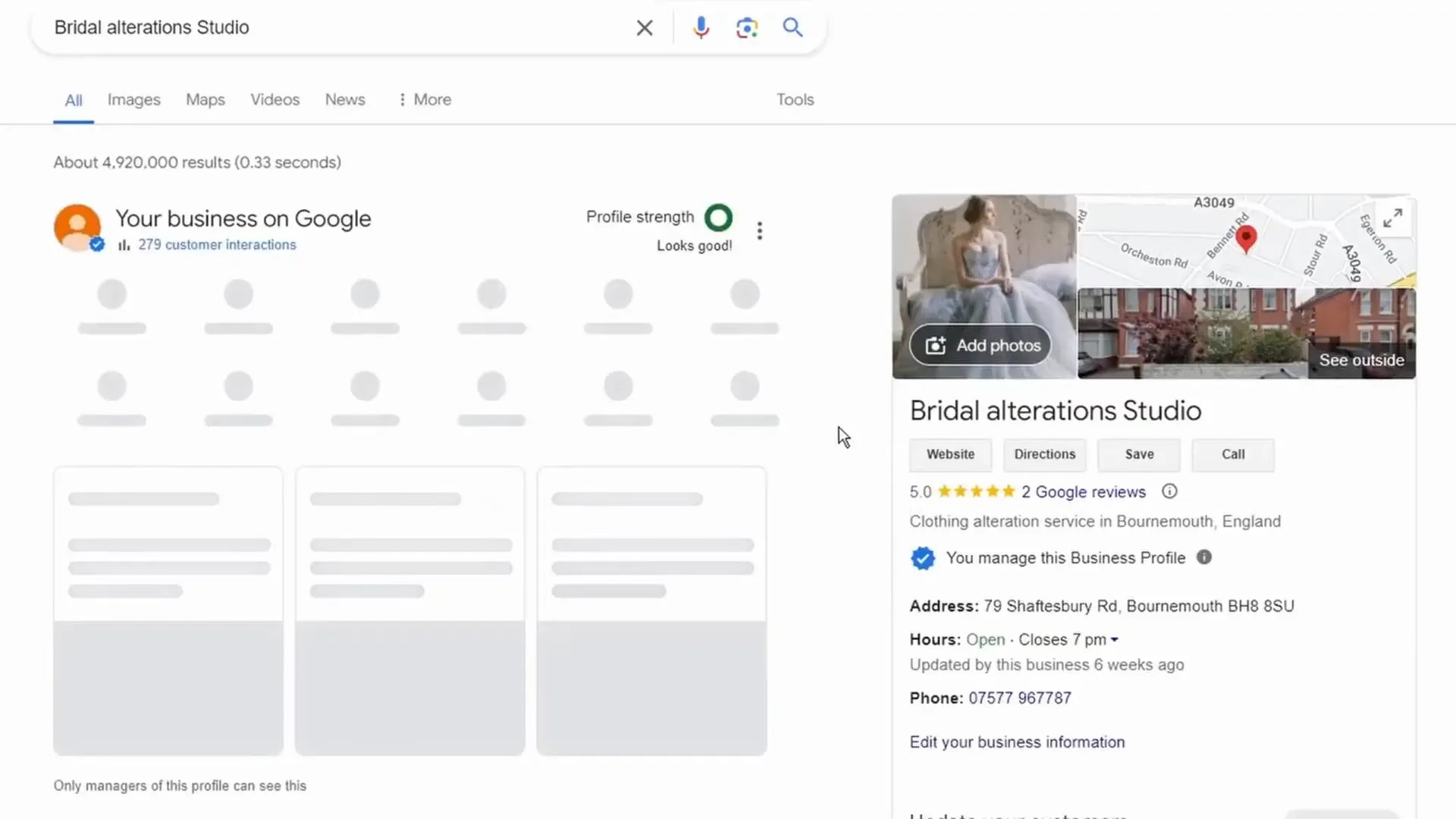Switch to the Maps tab
The width and height of the screenshot is (1456, 819).
(x=206, y=99)
